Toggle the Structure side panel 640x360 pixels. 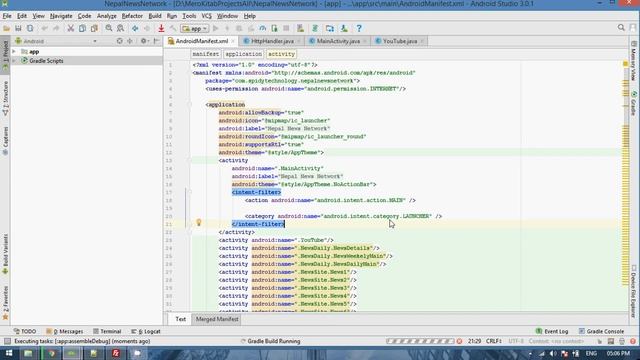(x=5, y=98)
